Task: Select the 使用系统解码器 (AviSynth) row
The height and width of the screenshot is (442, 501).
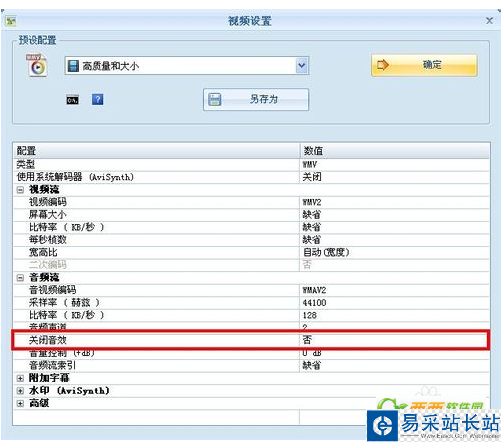Action: pos(251,177)
